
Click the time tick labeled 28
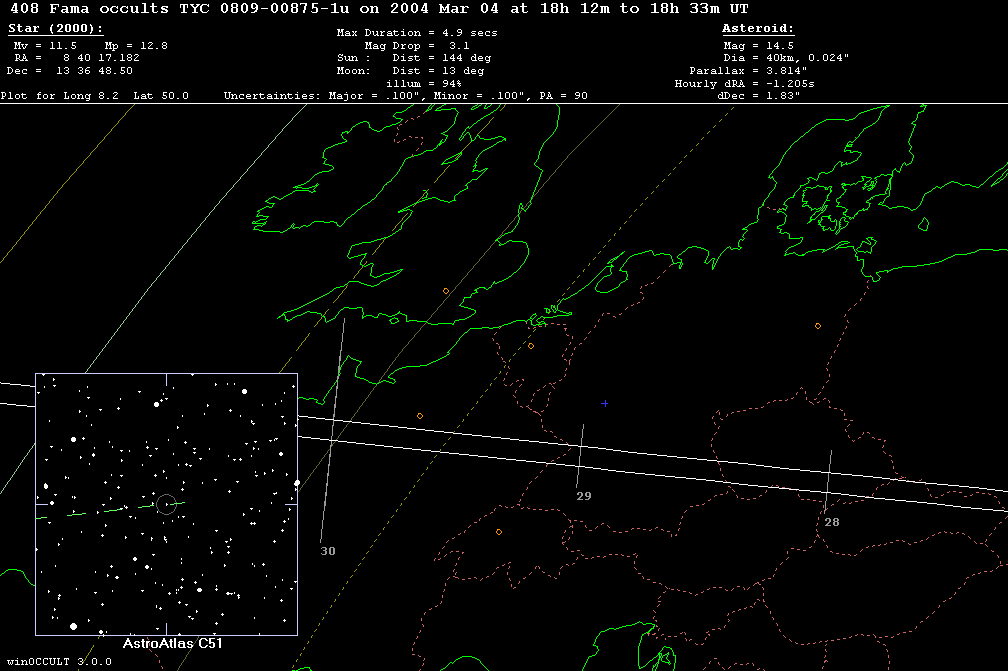coord(832,522)
